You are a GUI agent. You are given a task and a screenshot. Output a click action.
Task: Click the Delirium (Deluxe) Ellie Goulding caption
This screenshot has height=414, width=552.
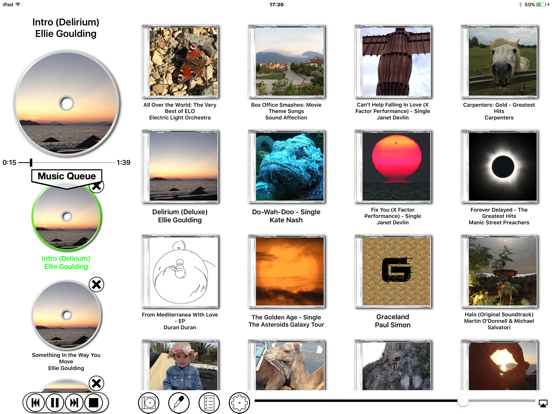(180, 216)
